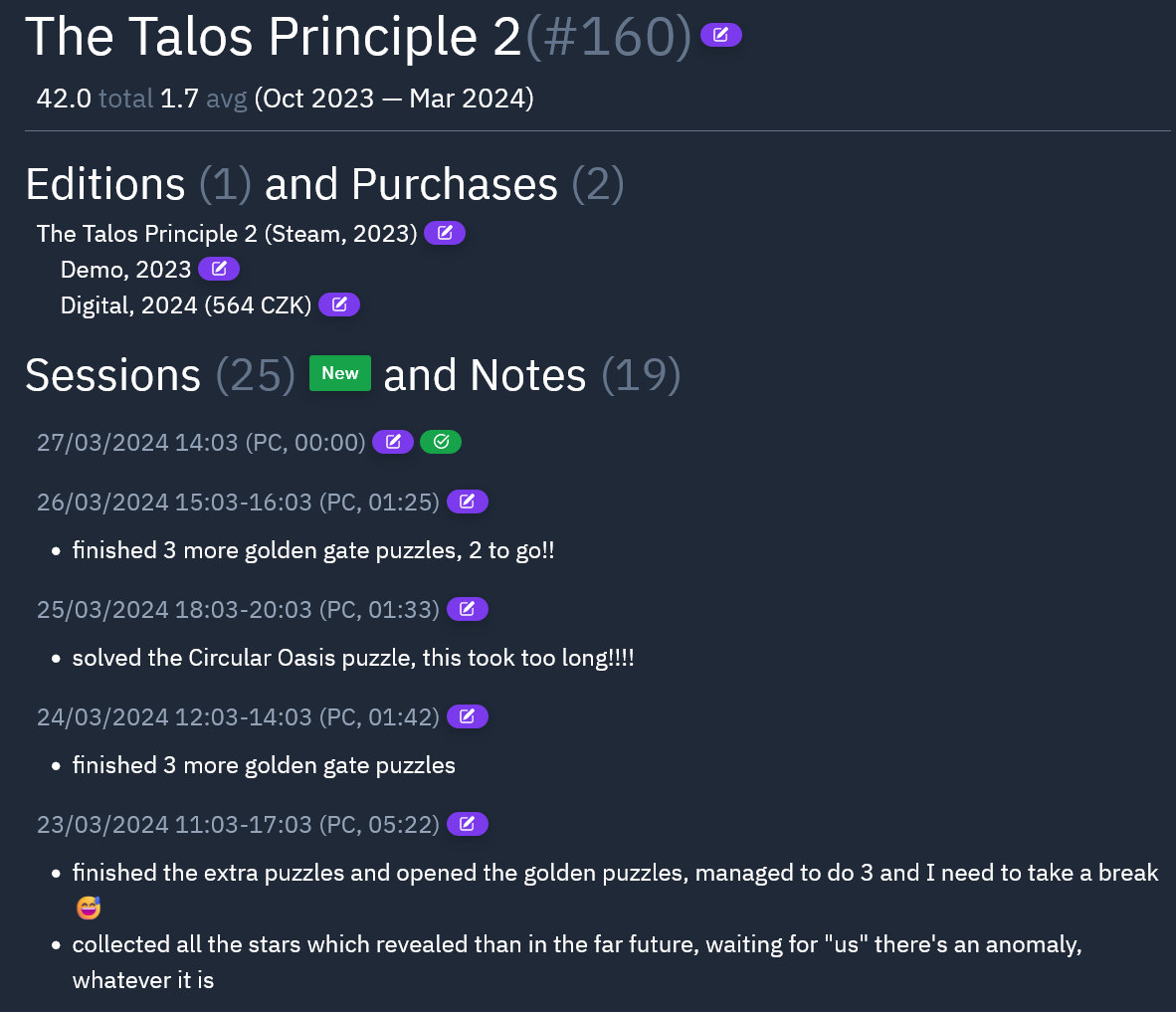Screen dimensions: 1176x1012
Task: Click green checkmark on 27/03/2024 session
Action: tap(441, 442)
